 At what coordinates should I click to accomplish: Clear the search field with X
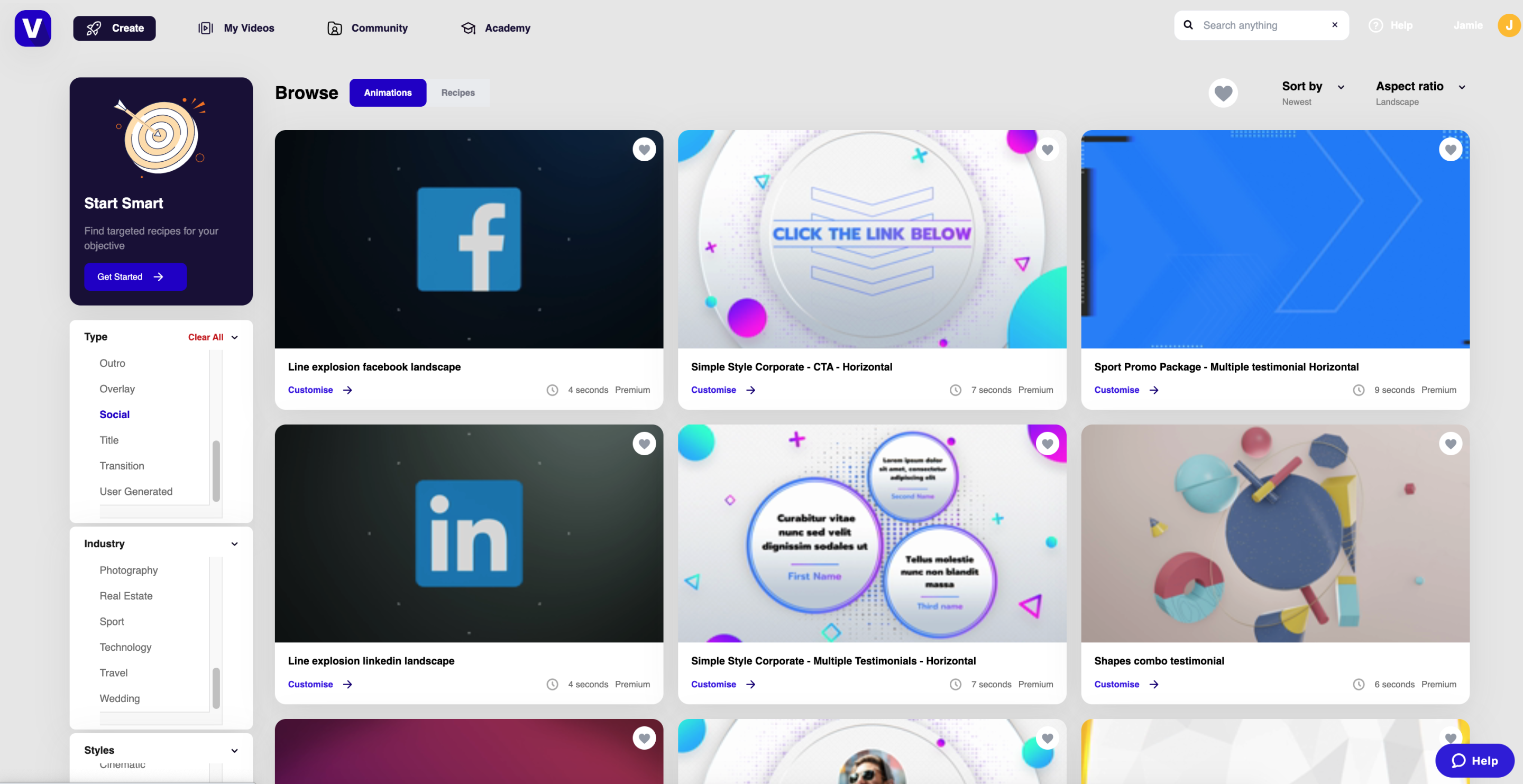pos(1334,25)
